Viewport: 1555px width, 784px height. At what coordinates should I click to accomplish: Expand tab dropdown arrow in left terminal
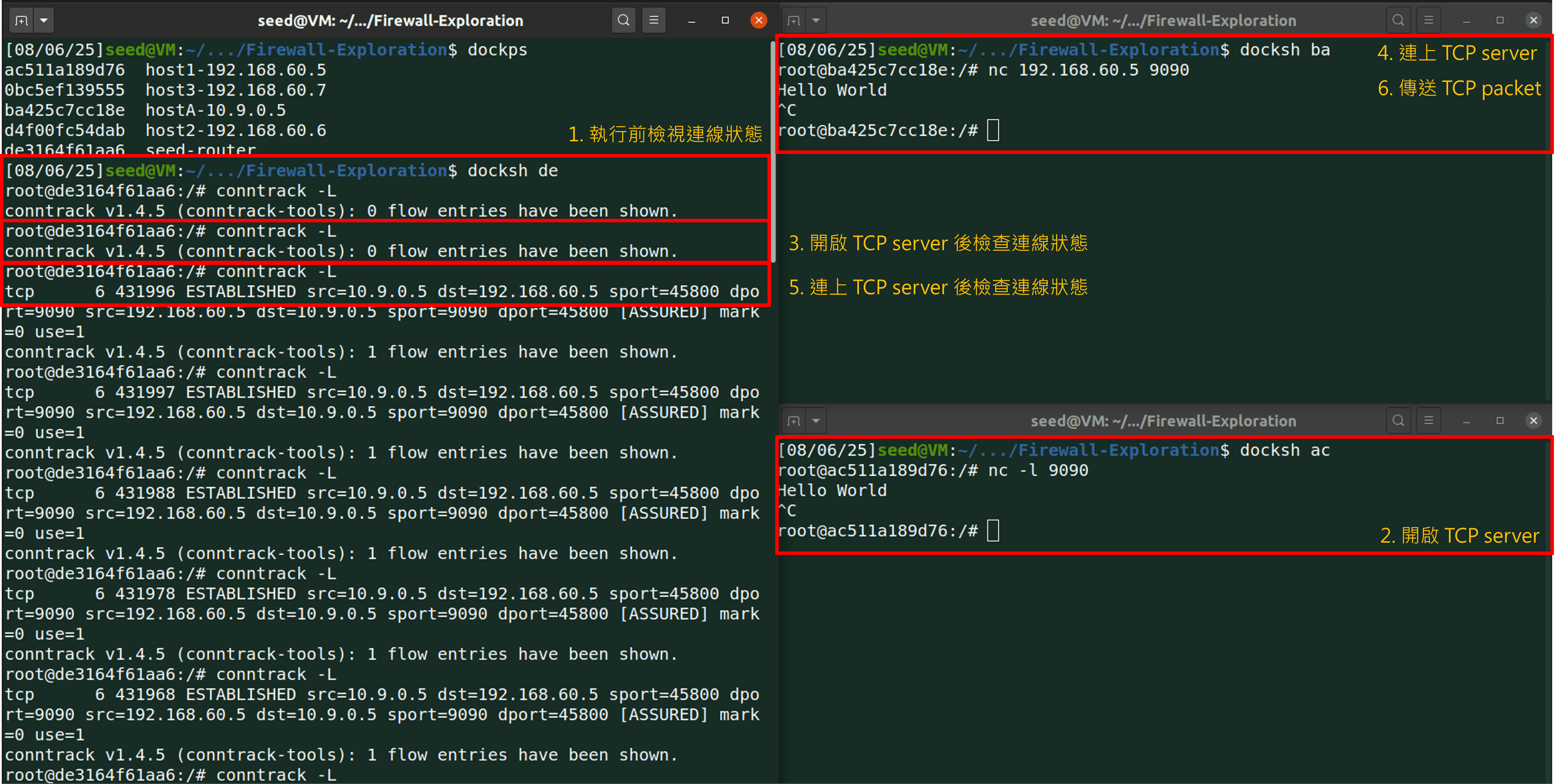click(x=43, y=20)
